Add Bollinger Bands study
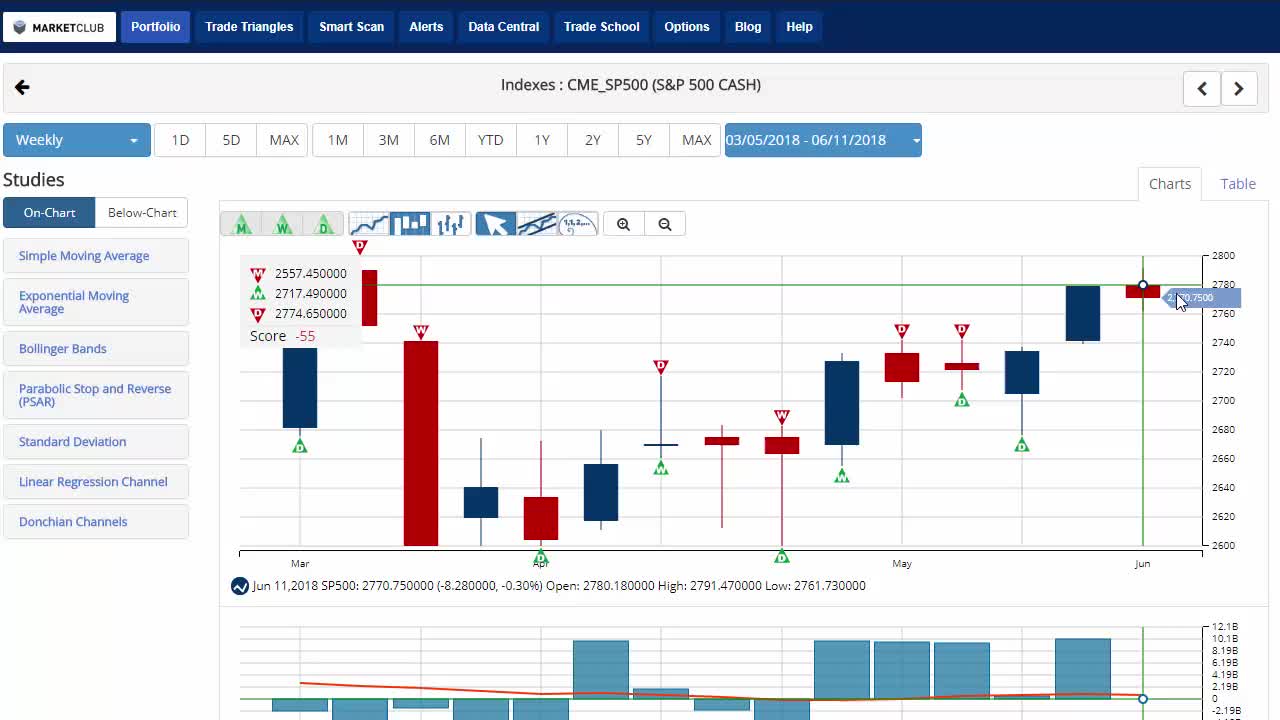This screenshot has height=720, width=1280. point(96,349)
